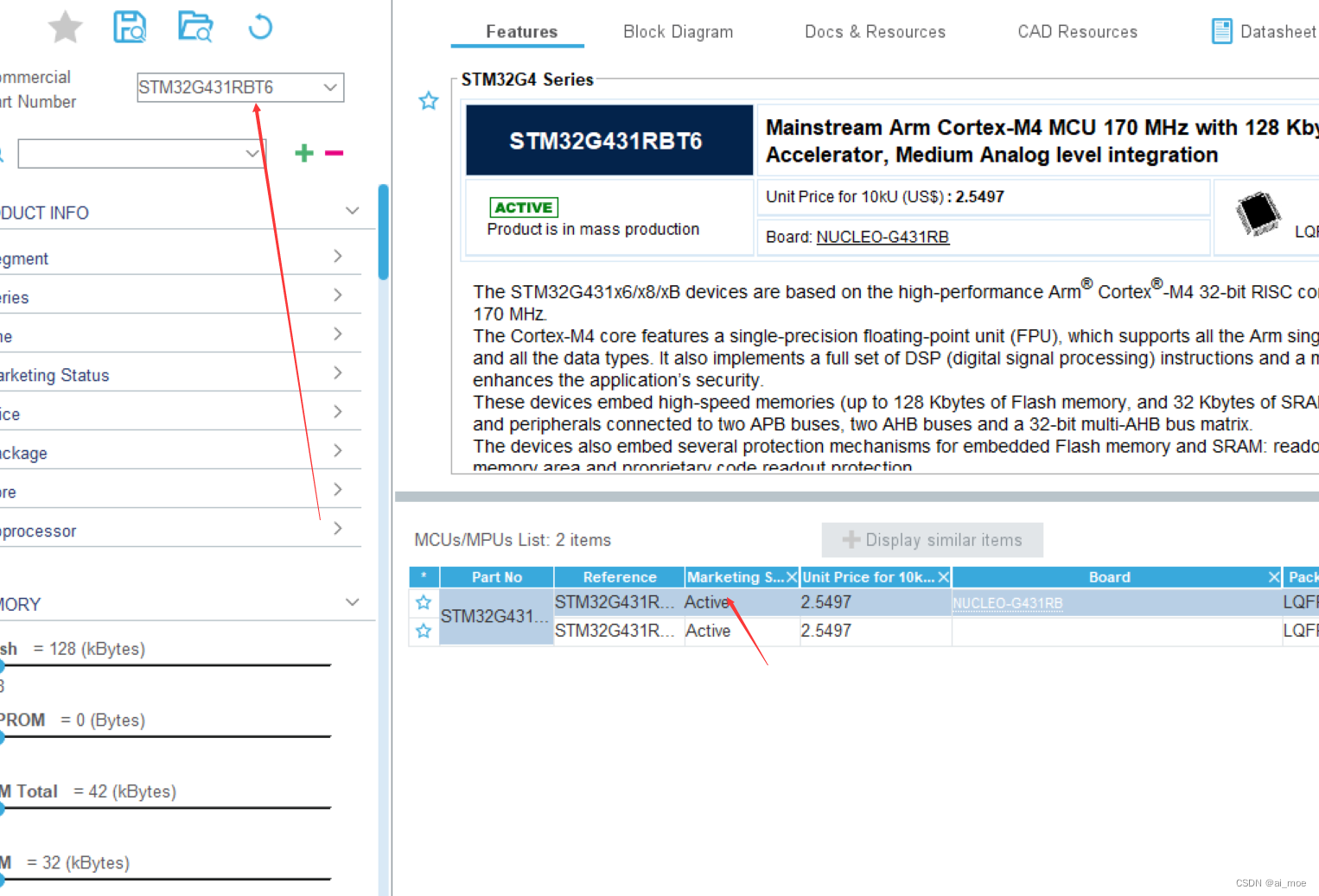The height and width of the screenshot is (896, 1319).
Task: Remove the Board column from list
Action: tap(1273, 577)
